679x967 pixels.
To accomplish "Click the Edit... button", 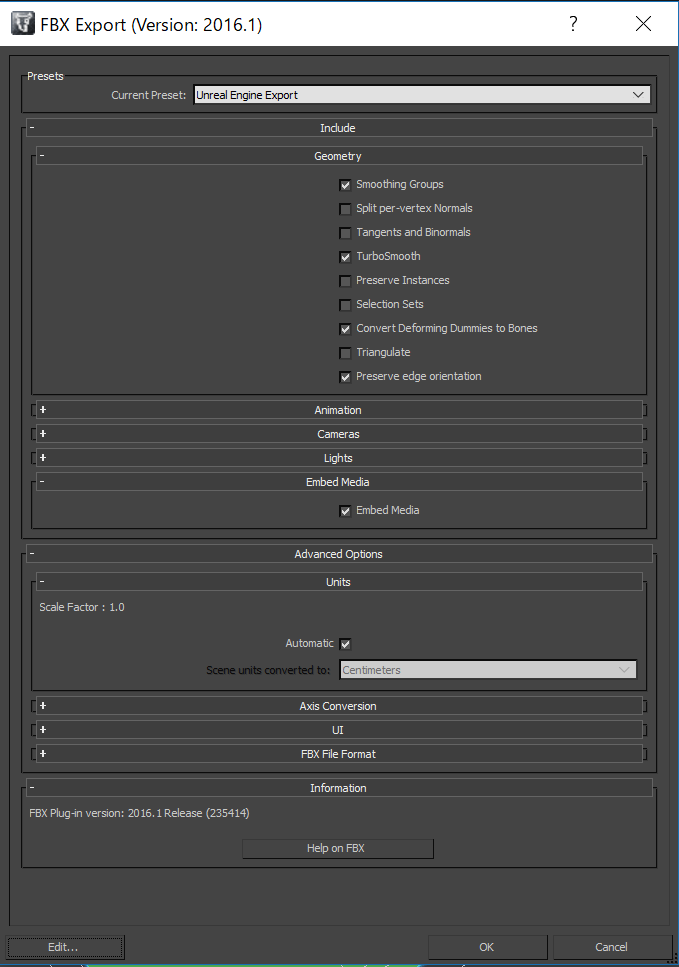I will click(x=65, y=947).
